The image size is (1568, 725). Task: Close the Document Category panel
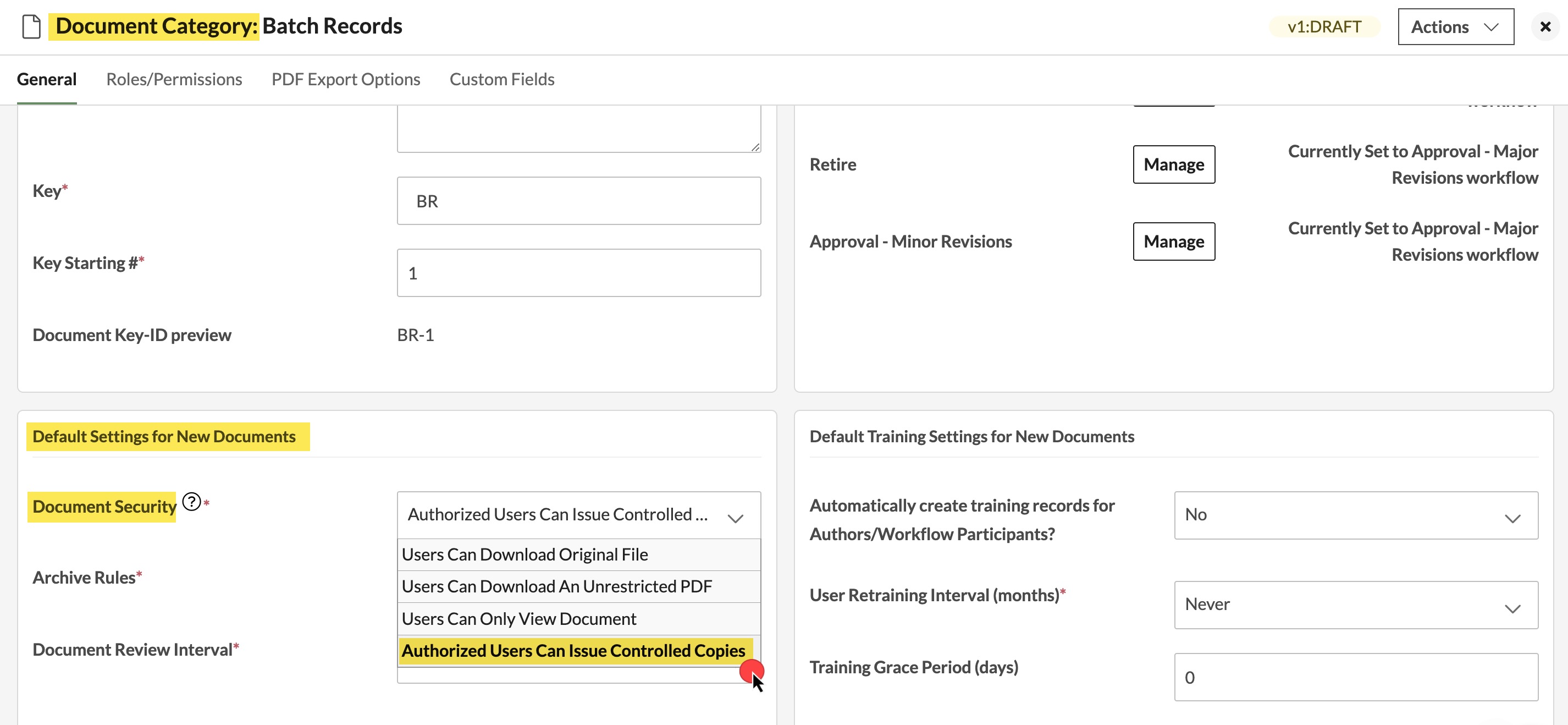(x=1545, y=27)
